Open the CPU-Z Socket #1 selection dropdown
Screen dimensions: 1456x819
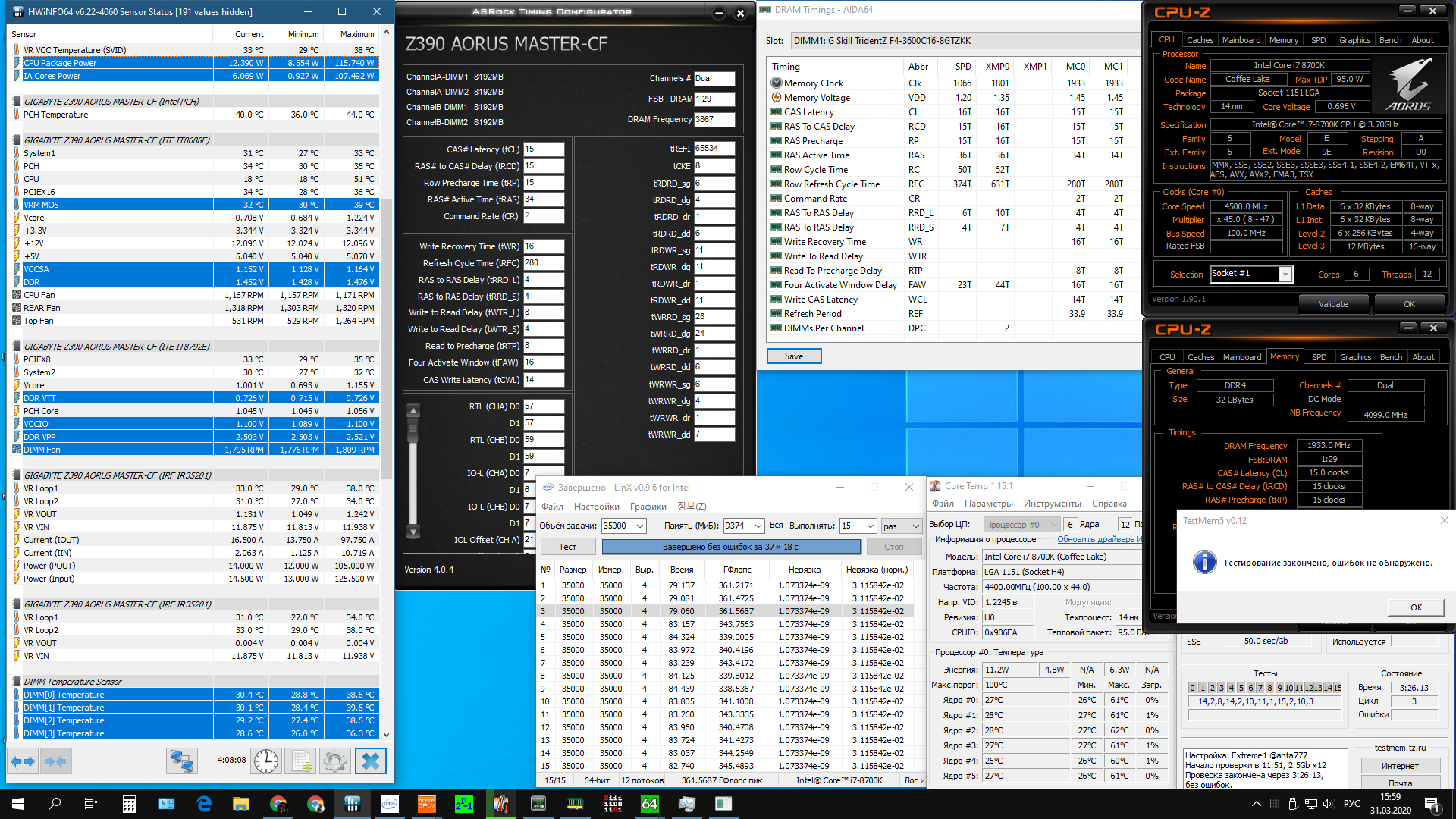[x=1285, y=275]
